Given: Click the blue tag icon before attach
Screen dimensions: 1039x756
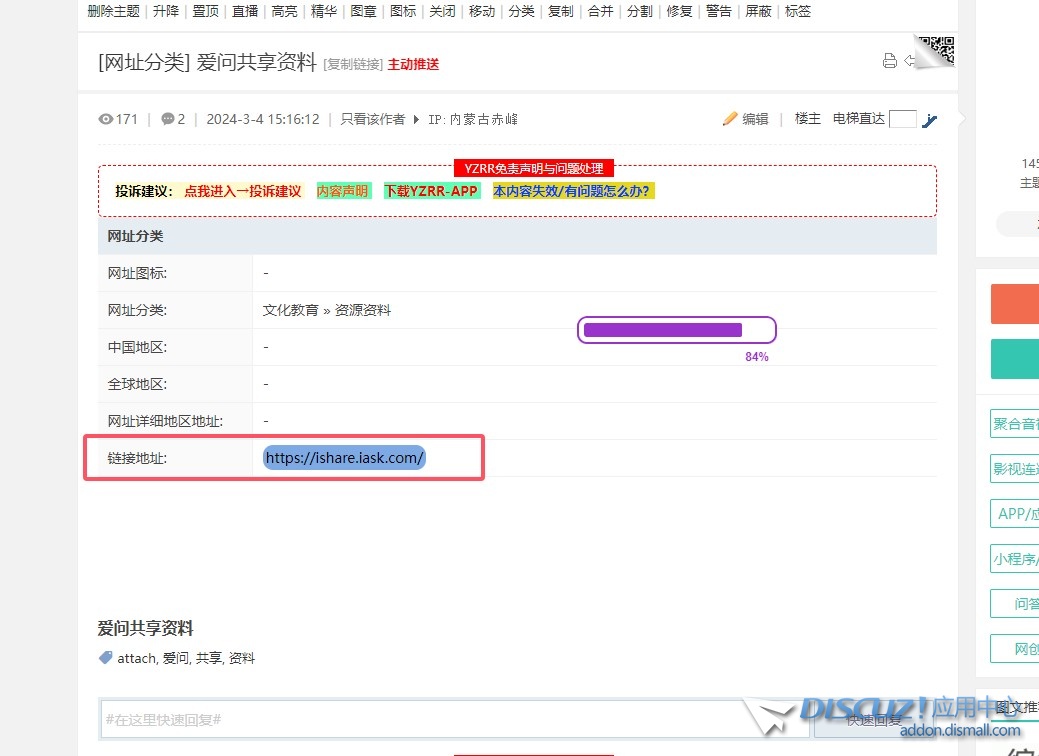Looking at the screenshot, I should pos(106,658).
